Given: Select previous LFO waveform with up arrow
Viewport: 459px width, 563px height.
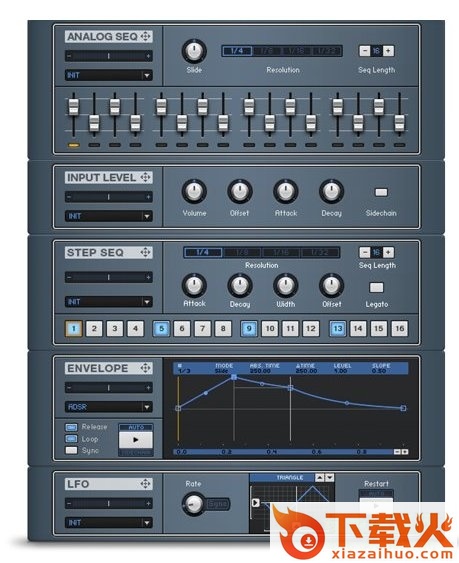Looking at the screenshot, I should [x=319, y=478].
